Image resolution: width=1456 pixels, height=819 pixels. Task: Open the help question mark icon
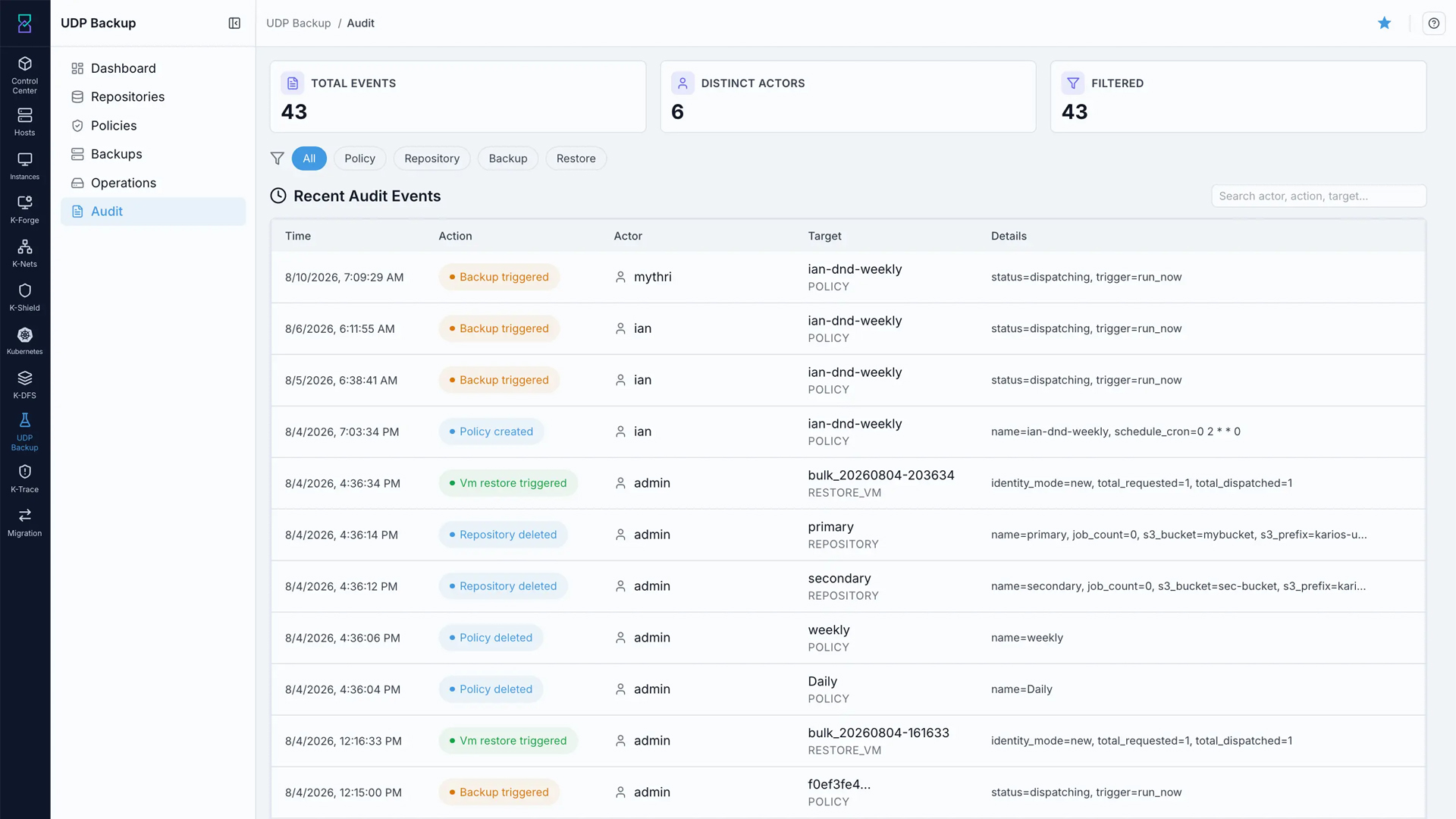pyautogui.click(x=1433, y=24)
